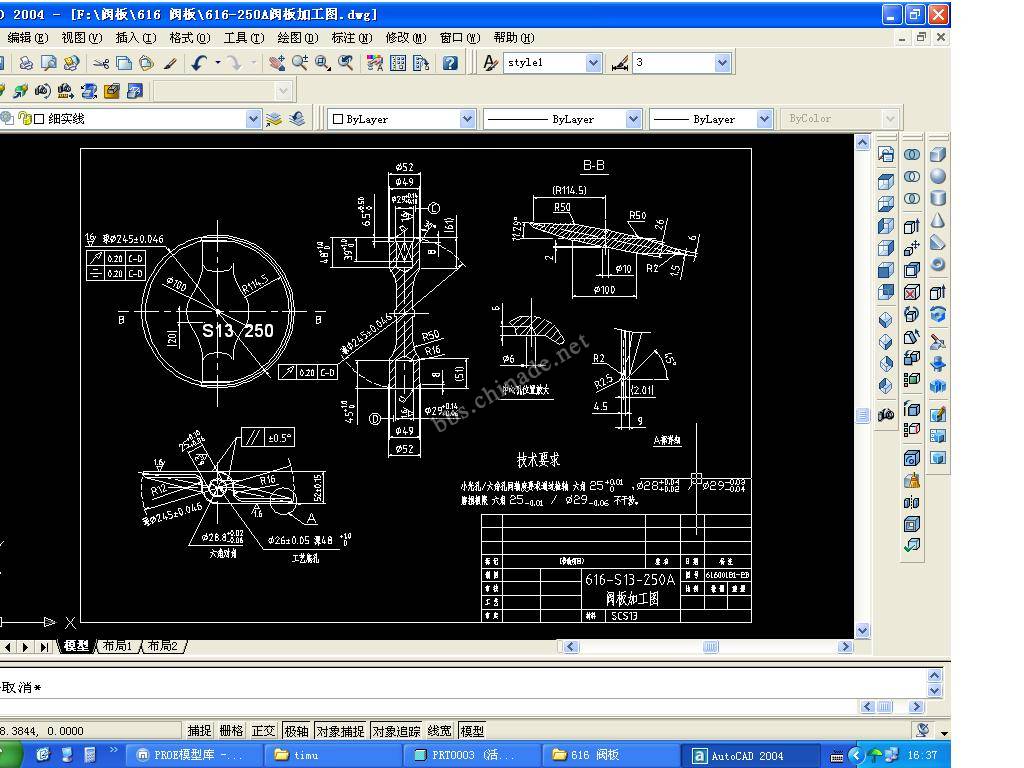Click the Undo arrow icon

point(198,63)
